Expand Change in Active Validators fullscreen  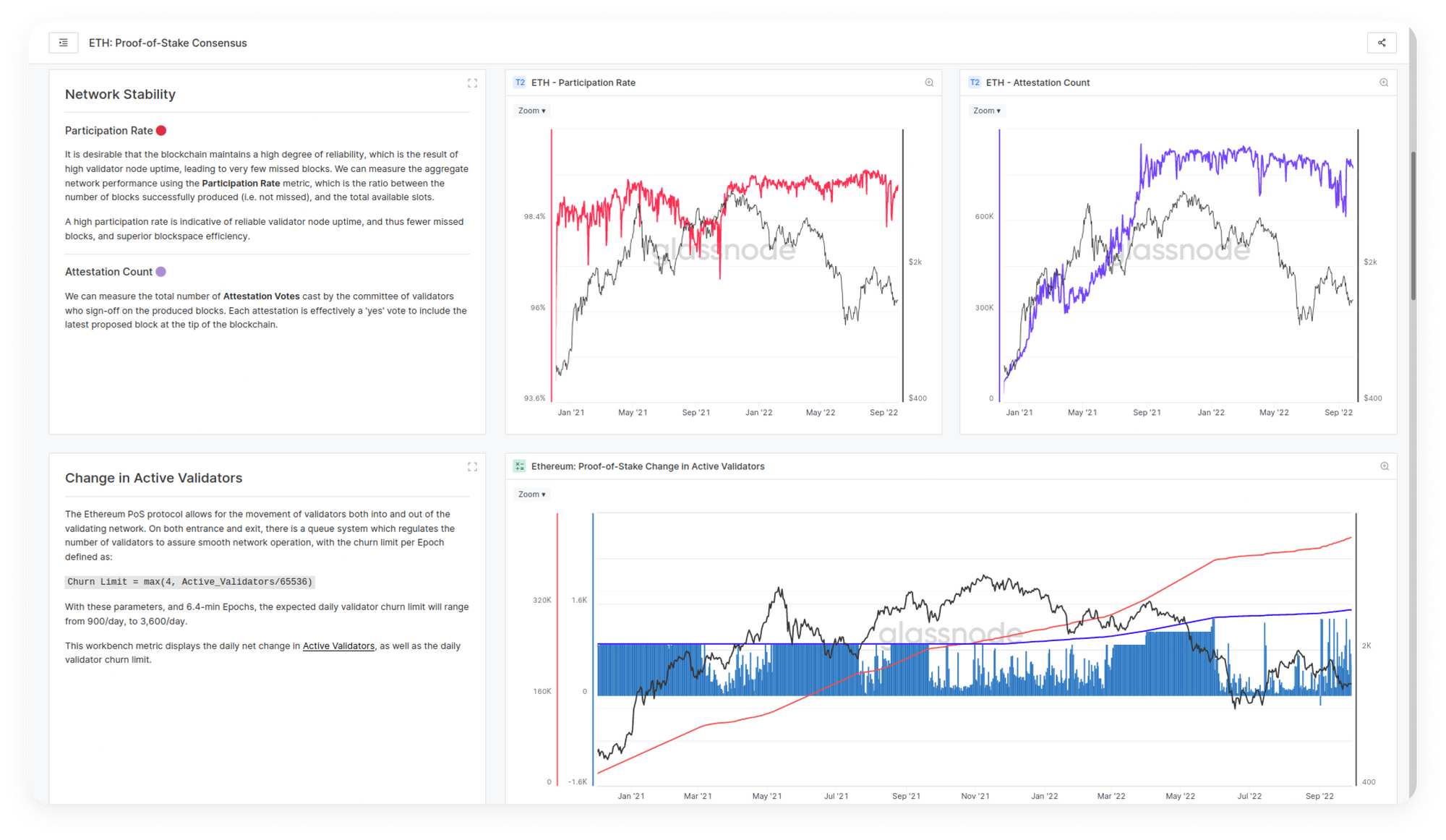coord(472,467)
